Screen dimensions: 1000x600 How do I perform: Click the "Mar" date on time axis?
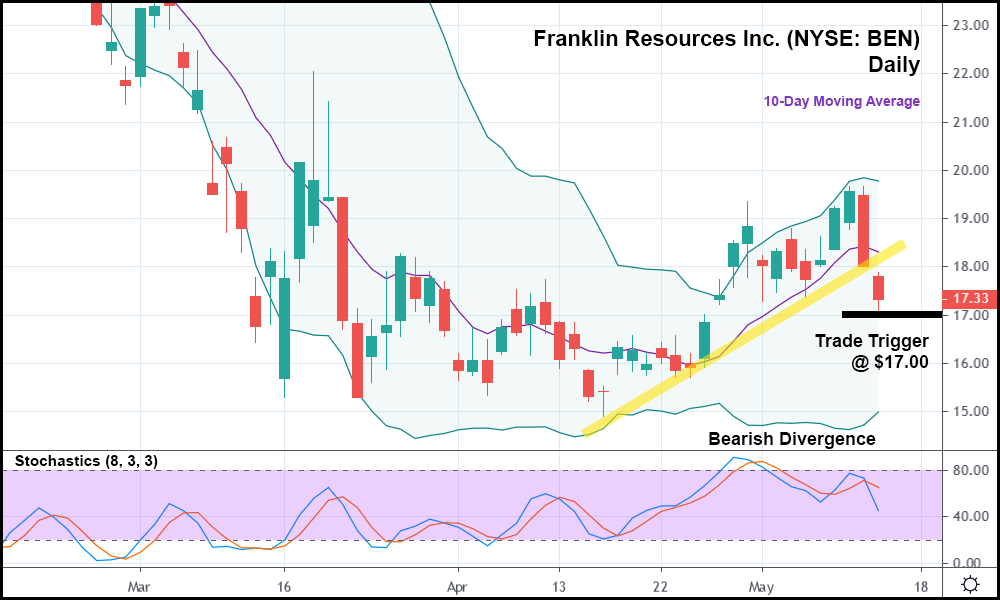(x=138, y=587)
